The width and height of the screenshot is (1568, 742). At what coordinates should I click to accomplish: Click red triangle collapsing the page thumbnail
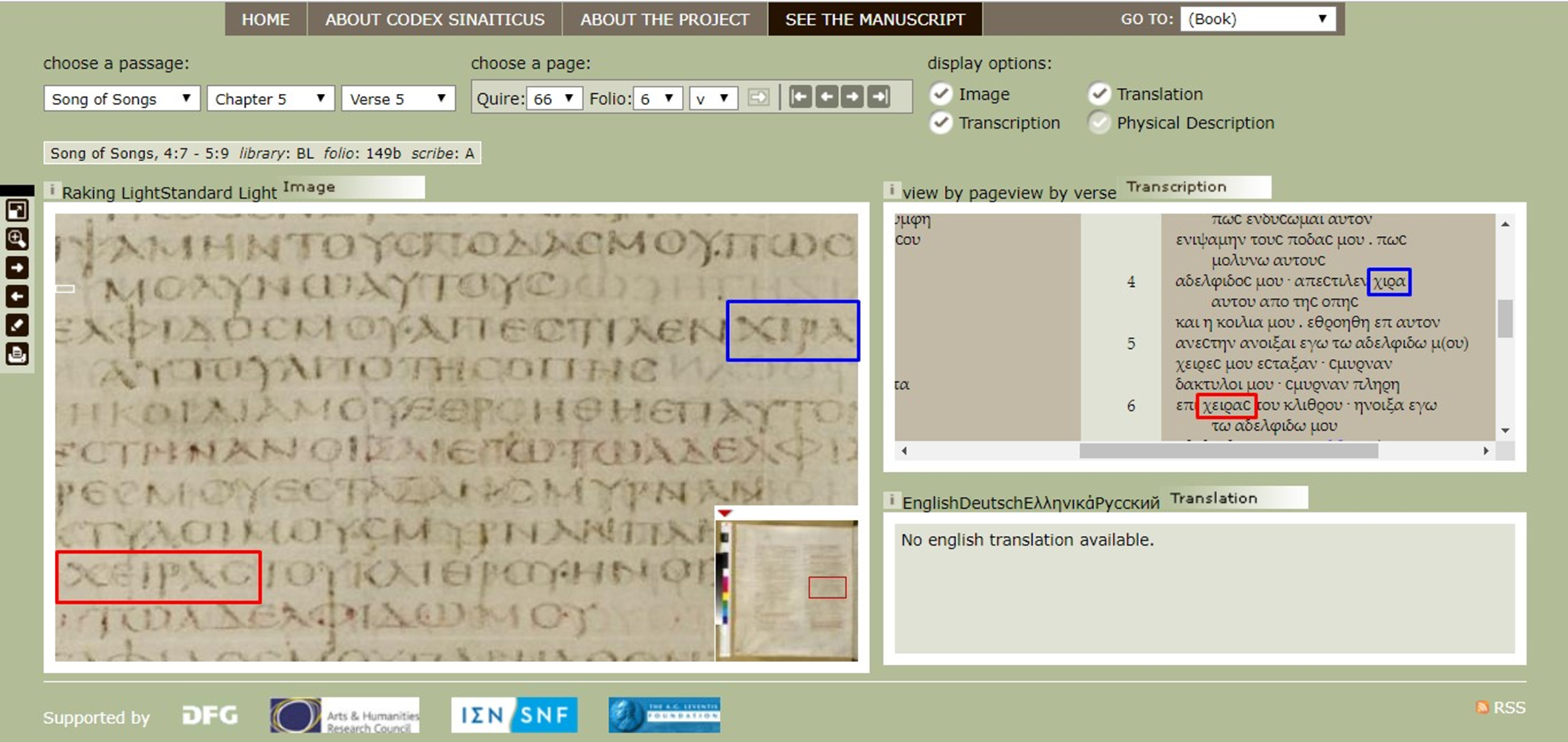click(725, 513)
